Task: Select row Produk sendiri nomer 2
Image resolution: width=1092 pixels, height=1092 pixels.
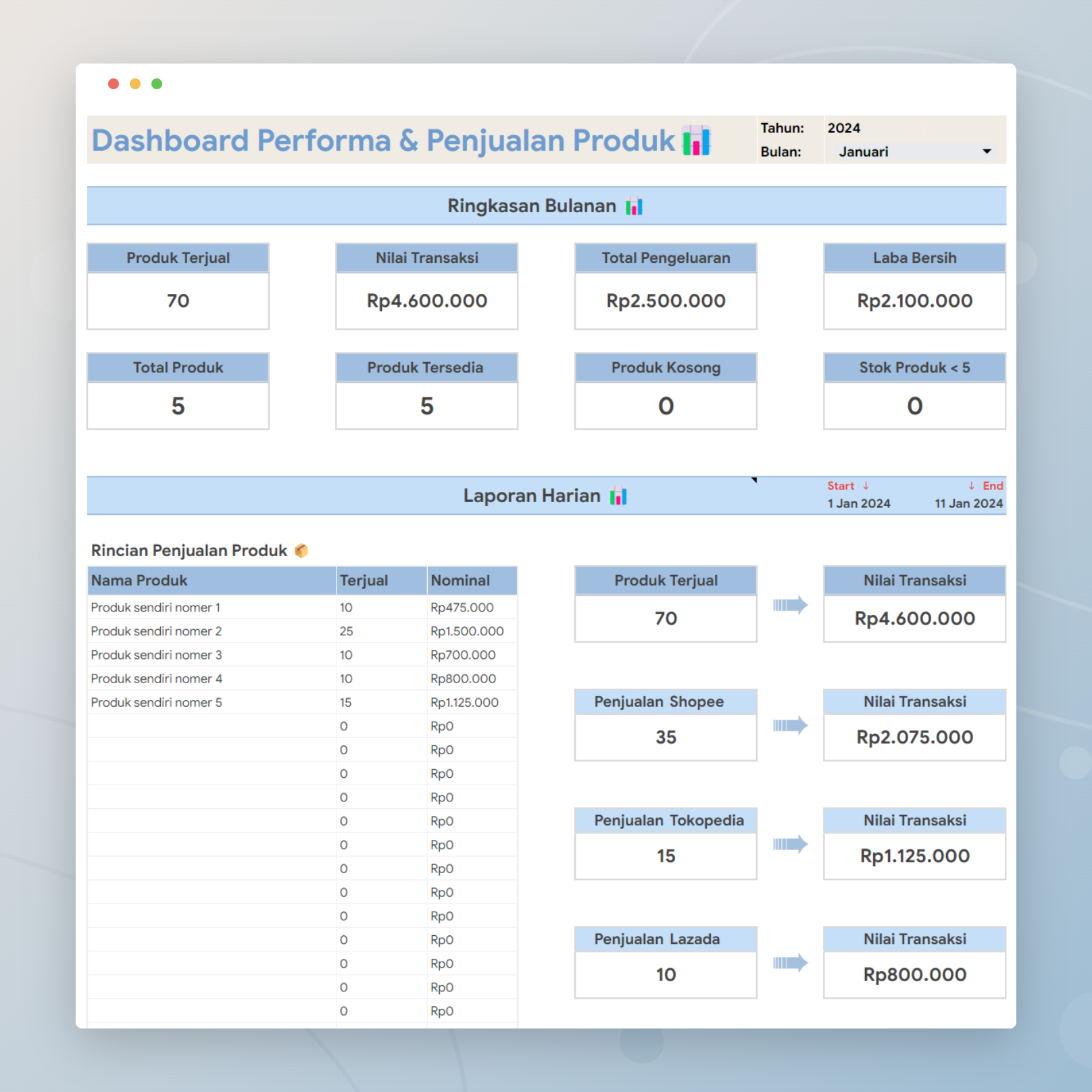Action: 302,631
